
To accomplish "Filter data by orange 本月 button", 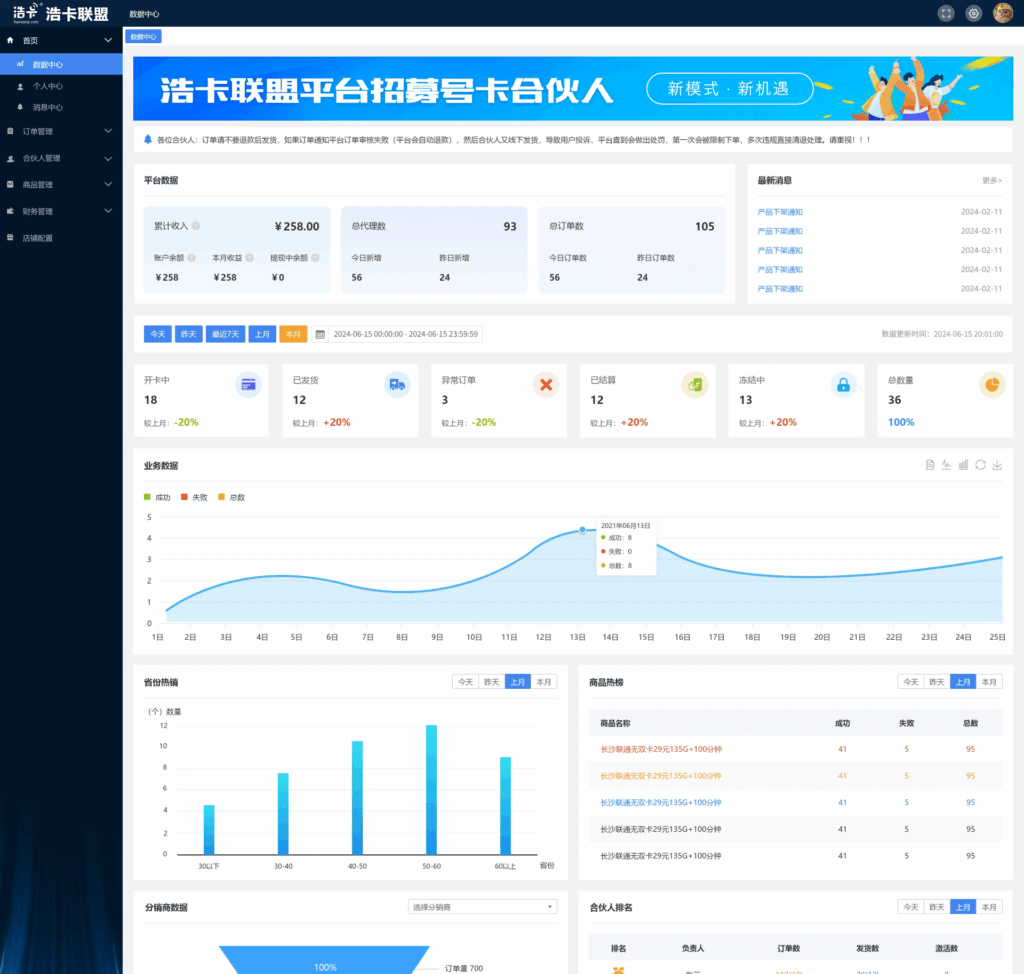I will click(293, 334).
